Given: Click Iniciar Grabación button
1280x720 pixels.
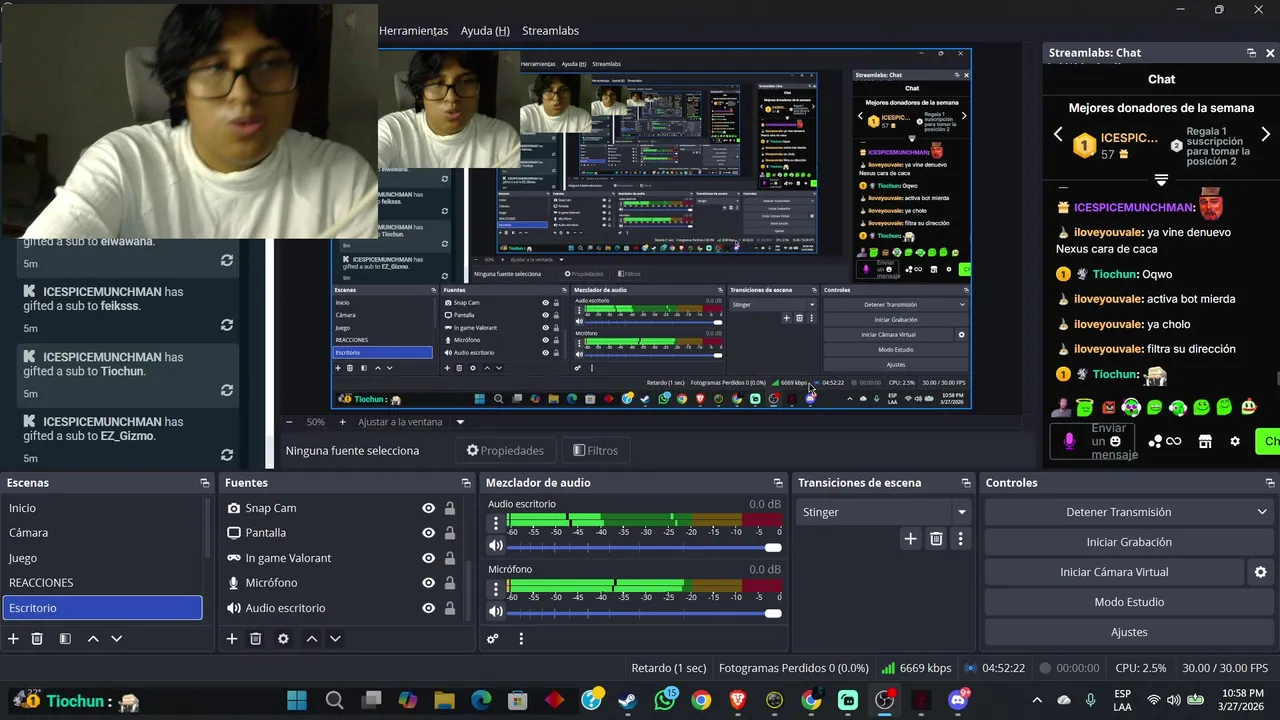Looking at the screenshot, I should click(1129, 542).
